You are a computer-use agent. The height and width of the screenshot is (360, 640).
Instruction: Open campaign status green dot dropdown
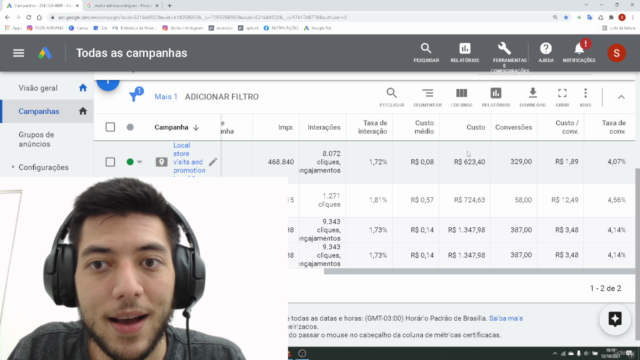pos(134,162)
